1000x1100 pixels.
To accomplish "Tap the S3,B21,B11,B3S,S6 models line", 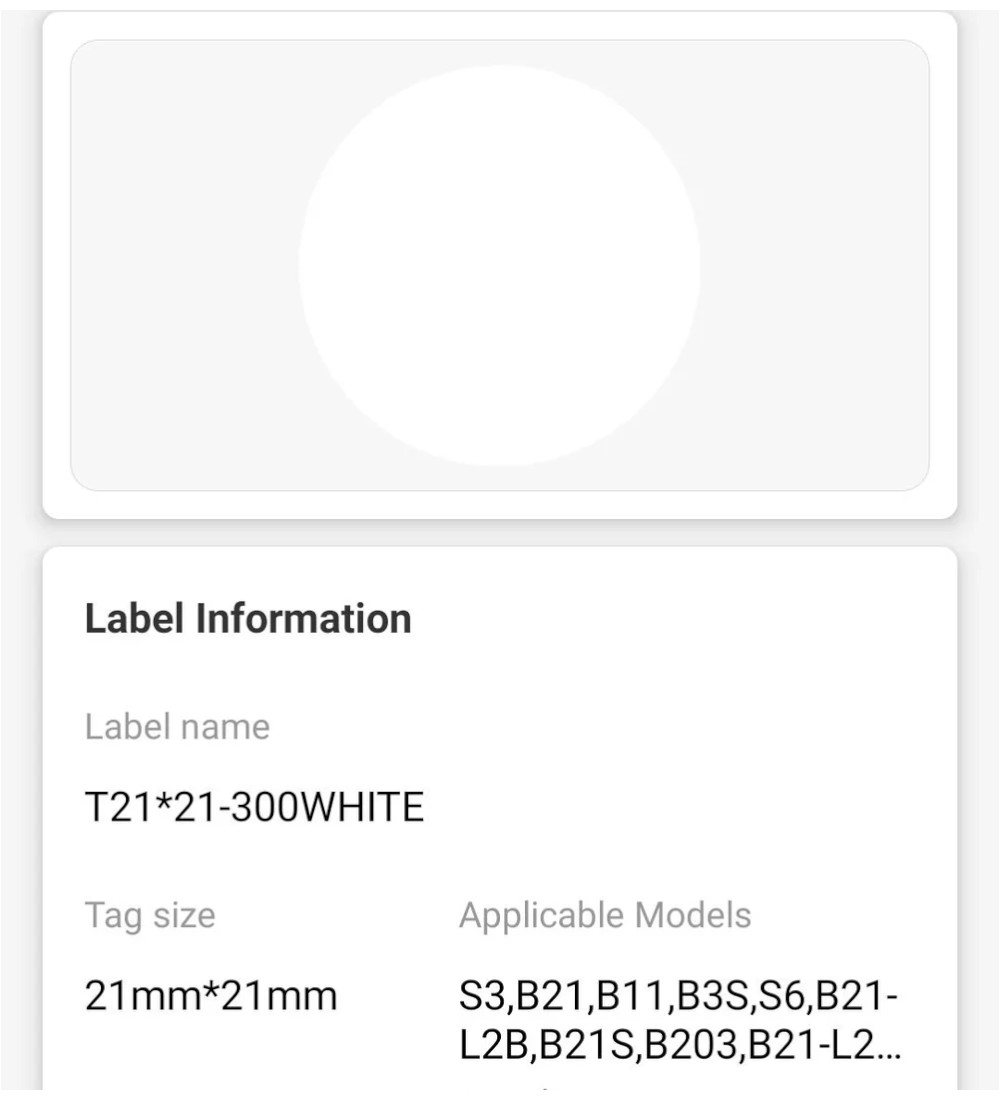I will 679,995.
